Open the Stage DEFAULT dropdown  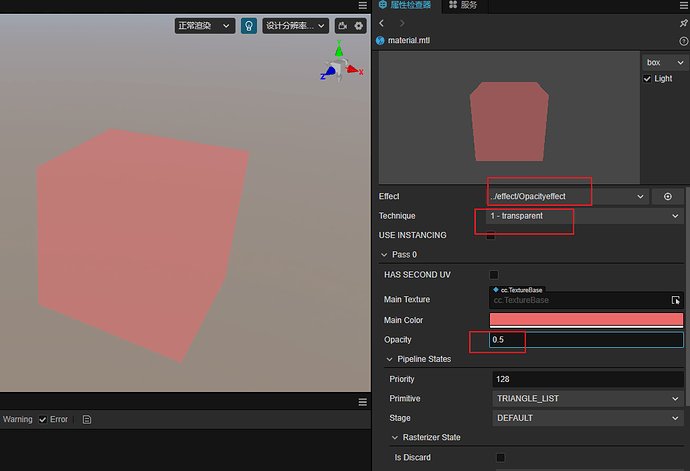(x=588, y=418)
